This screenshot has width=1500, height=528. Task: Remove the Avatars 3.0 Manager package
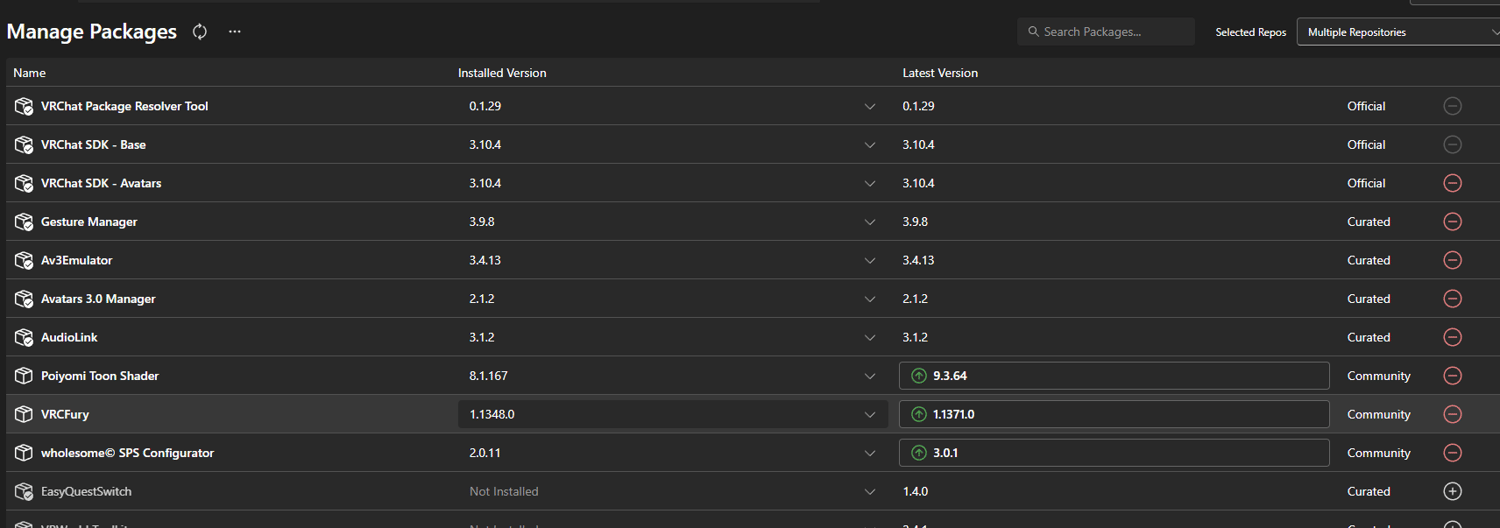(1453, 299)
